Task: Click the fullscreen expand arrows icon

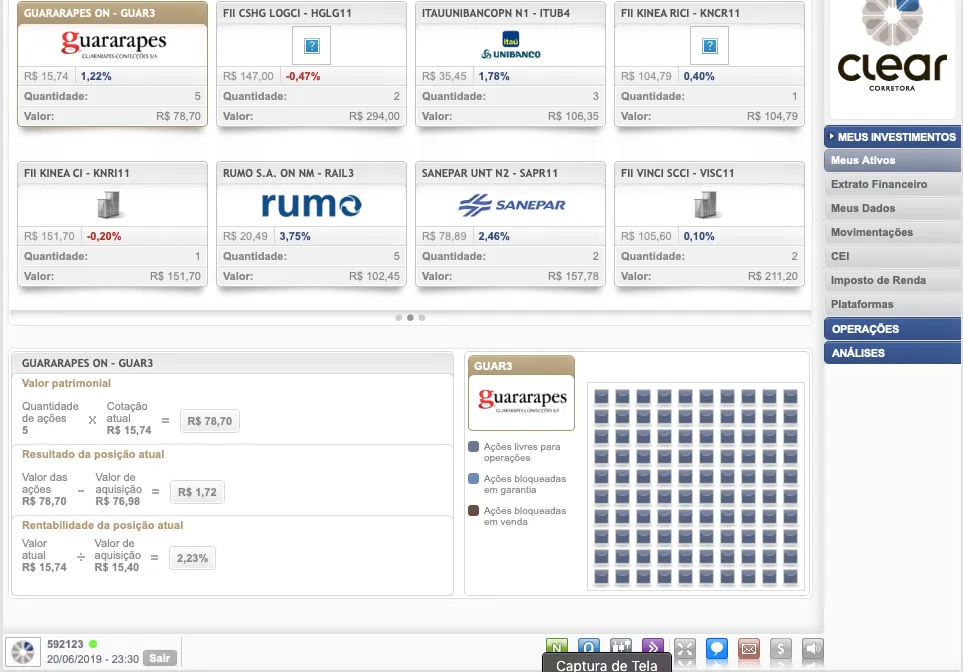Action: point(684,649)
